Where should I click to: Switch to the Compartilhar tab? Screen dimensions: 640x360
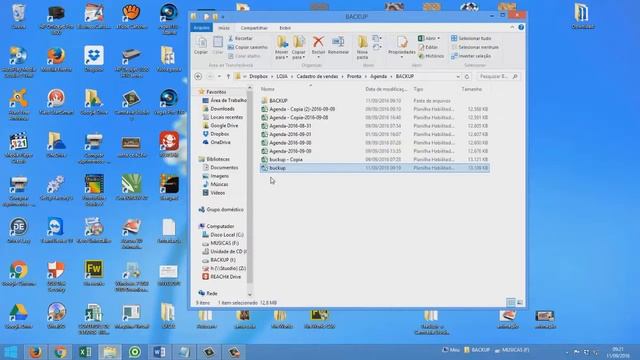[254, 28]
